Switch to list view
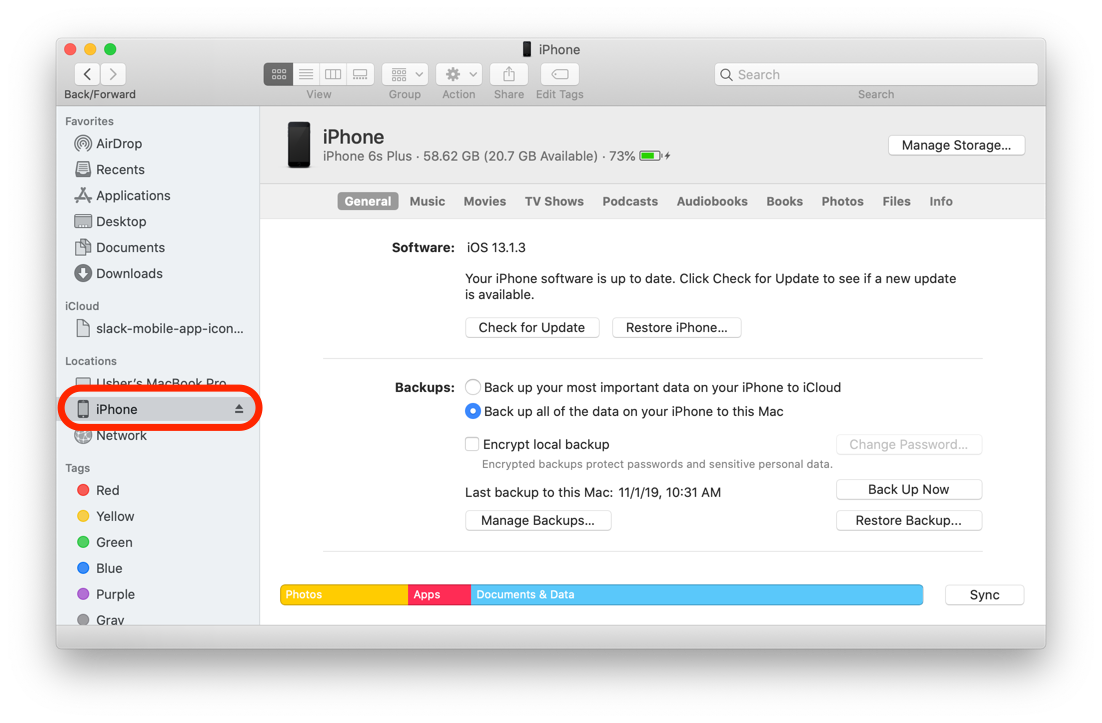Viewport: 1102px width, 723px height. click(x=306, y=74)
